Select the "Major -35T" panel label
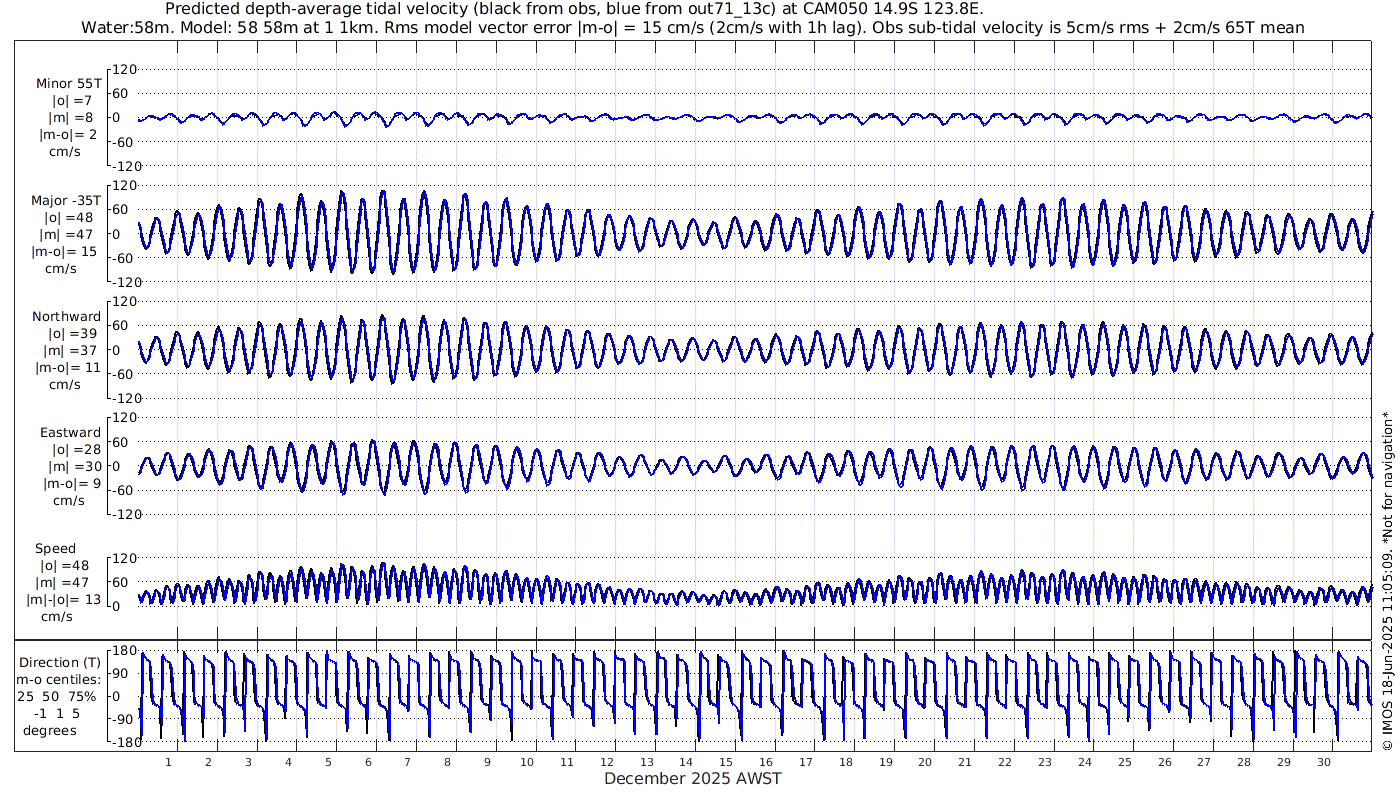The width and height of the screenshot is (1400, 800). (x=66, y=200)
